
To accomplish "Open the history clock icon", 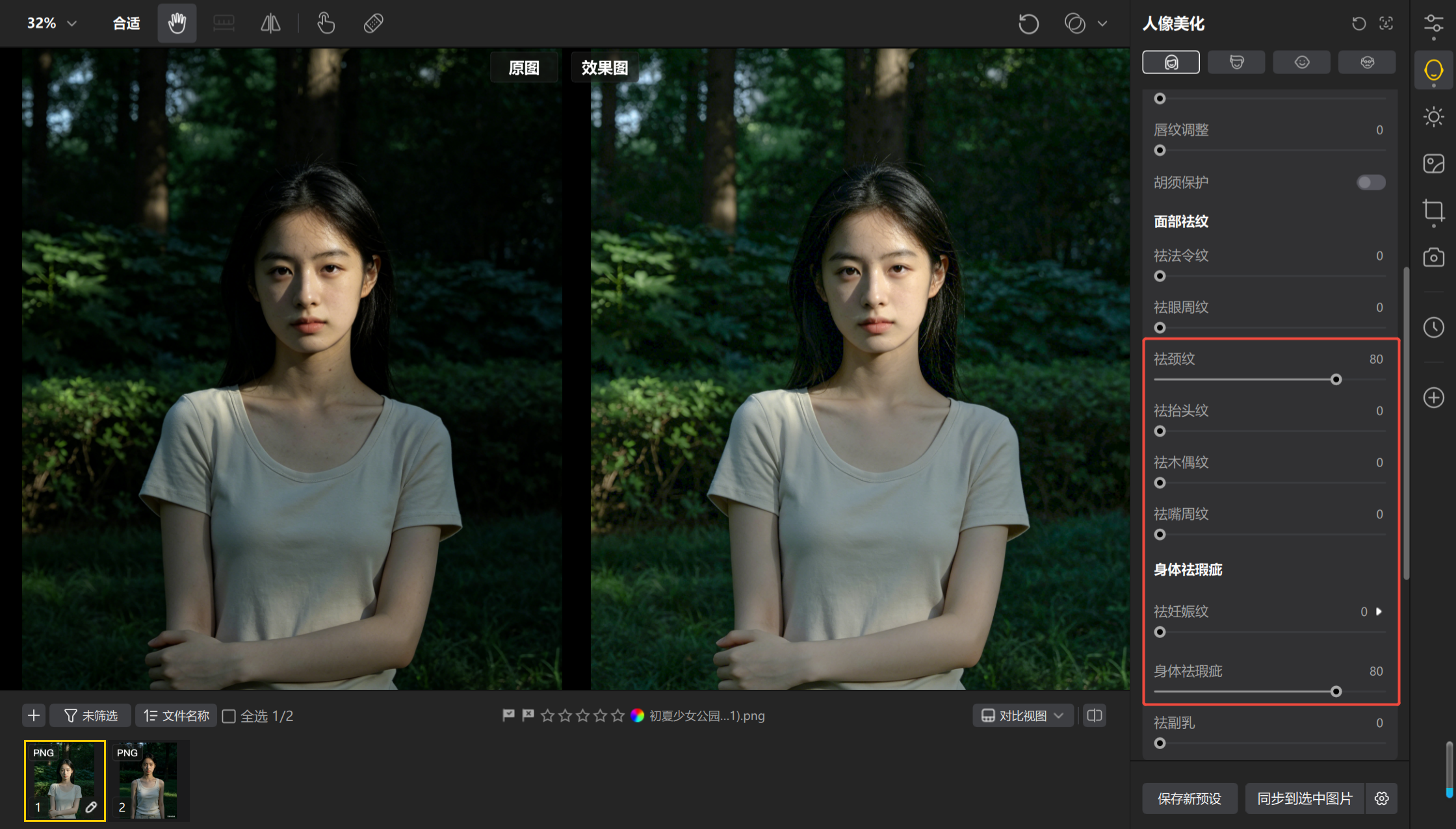I will coord(1433,327).
